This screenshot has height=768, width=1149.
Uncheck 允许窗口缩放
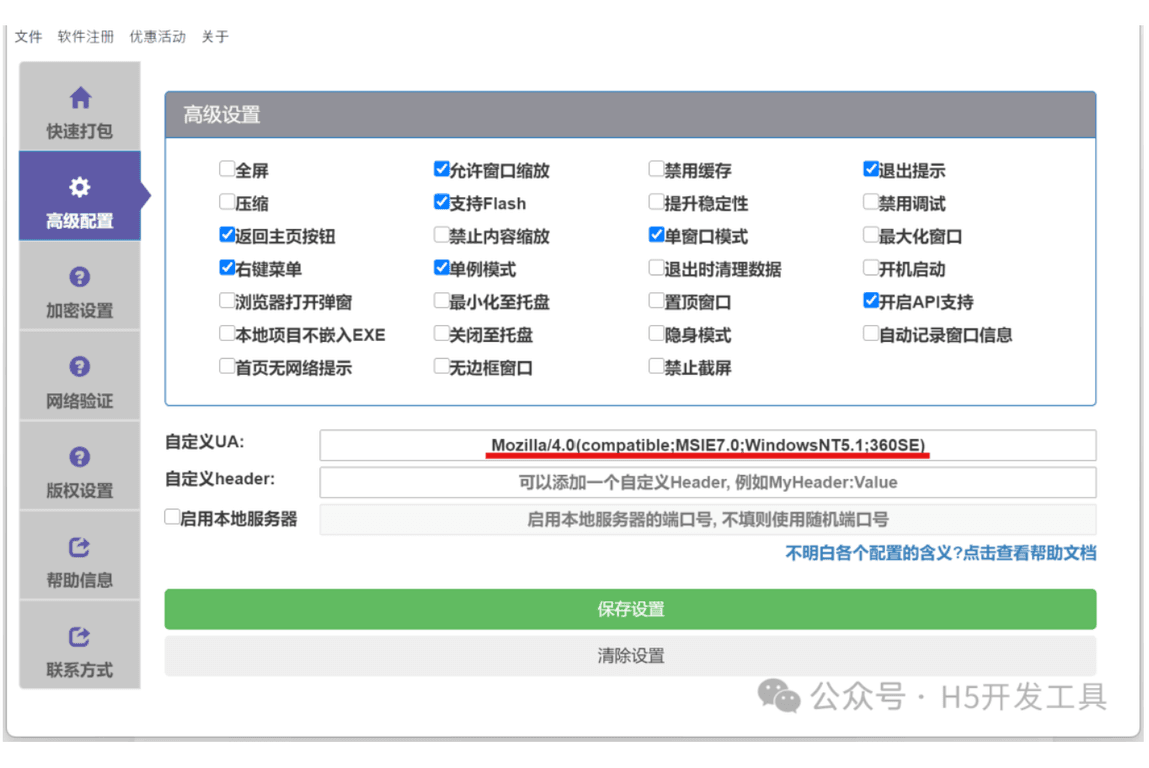441,169
